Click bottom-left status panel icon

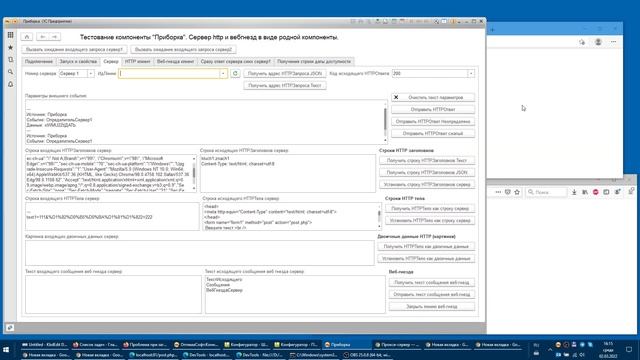[10, 327]
